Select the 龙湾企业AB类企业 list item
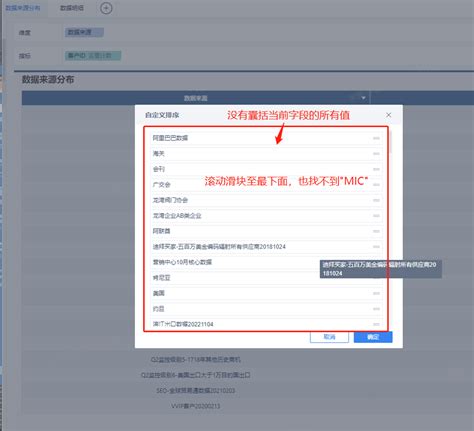The image size is (474, 431). tap(266, 216)
